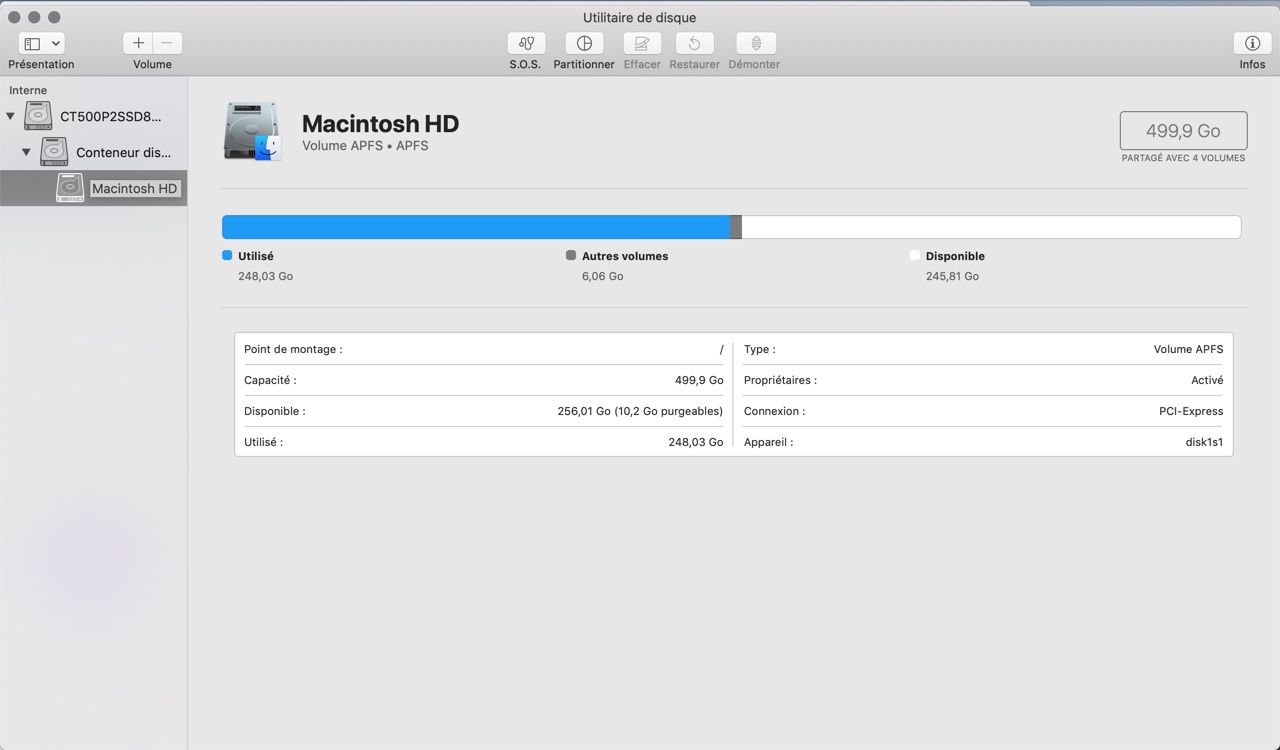Click the Présentation toolbar label
Screen dimensions: 1280x750
[x=41, y=64]
